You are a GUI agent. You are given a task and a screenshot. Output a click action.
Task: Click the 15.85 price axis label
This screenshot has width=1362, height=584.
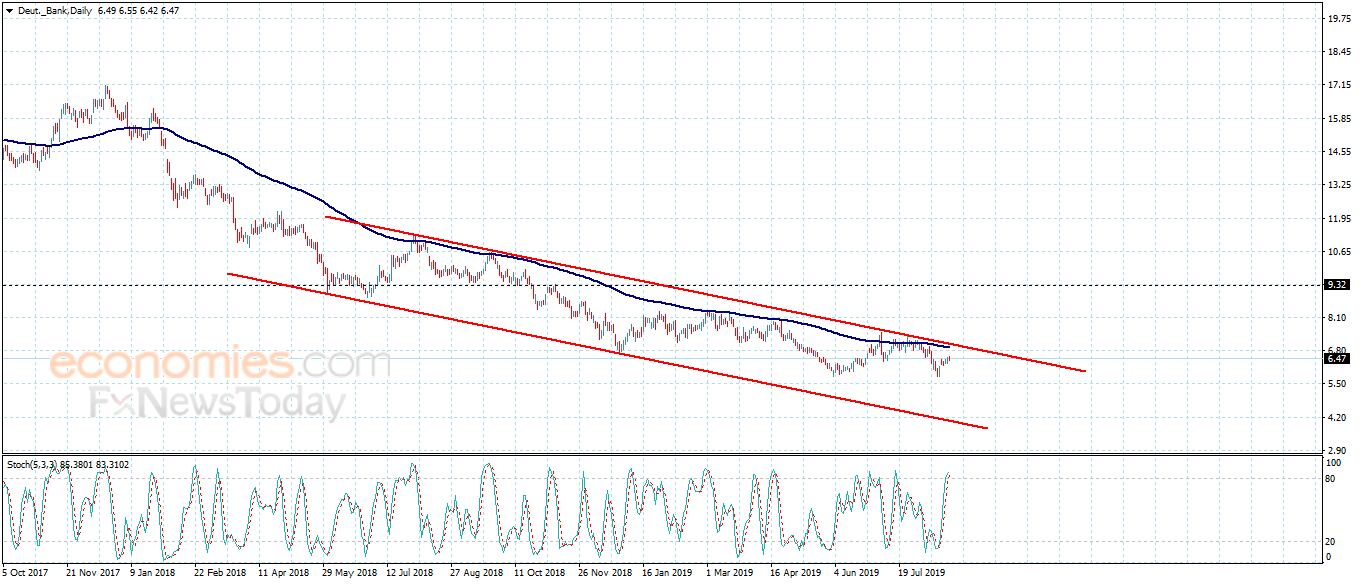[1340, 119]
